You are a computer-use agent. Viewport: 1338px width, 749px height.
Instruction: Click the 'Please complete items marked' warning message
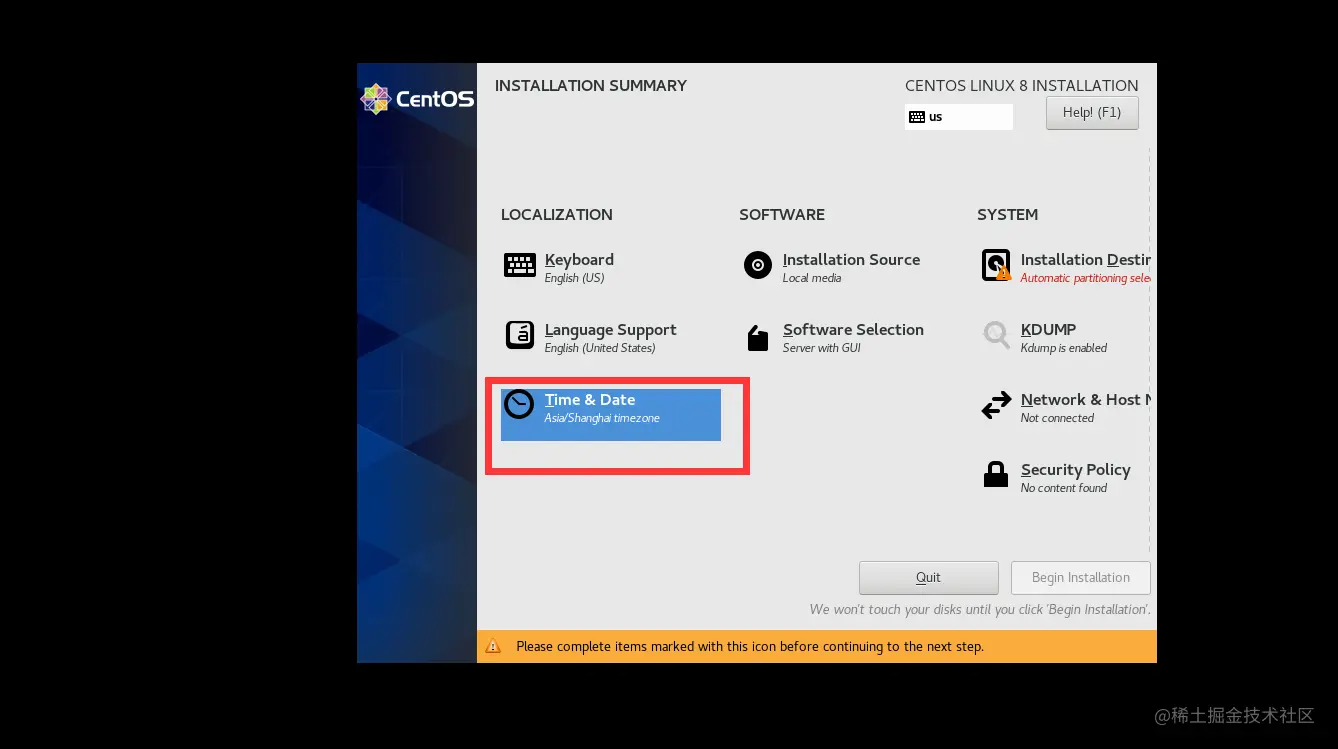[x=750, y=647]
